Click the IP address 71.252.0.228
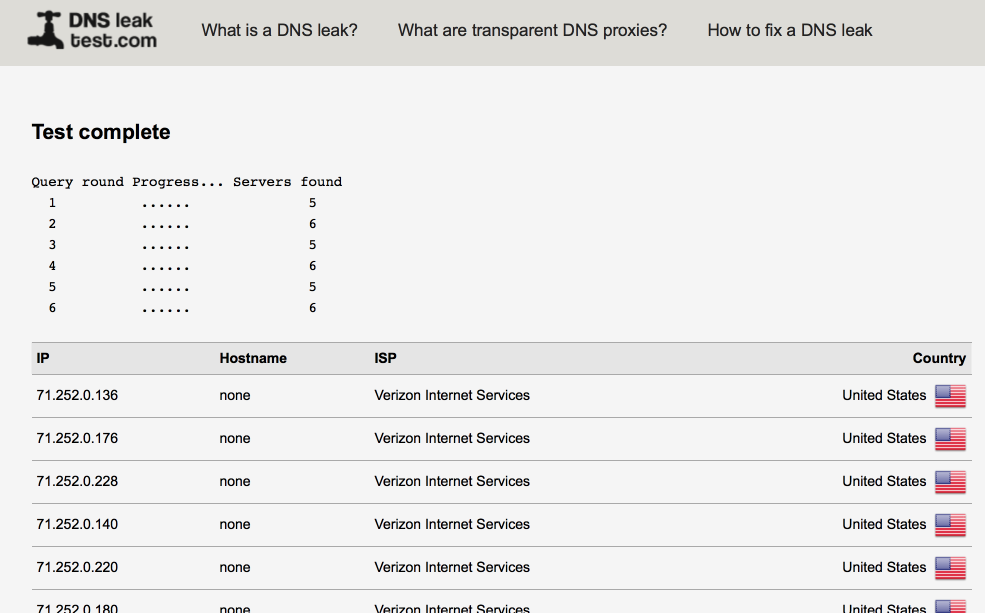Image resolution: width=985 pixels, height=613 pixels. (x=77, y=481)
